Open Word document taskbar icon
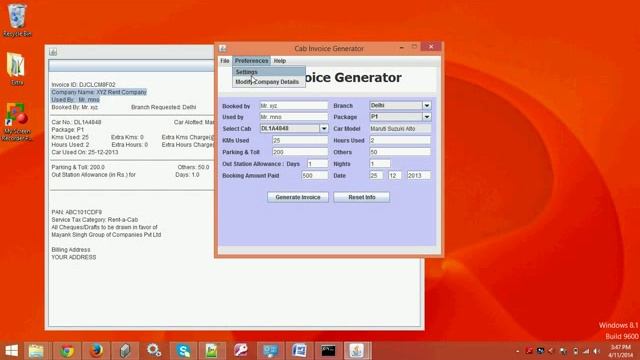This screenshot has height=360, width=640. coord(299,351)
